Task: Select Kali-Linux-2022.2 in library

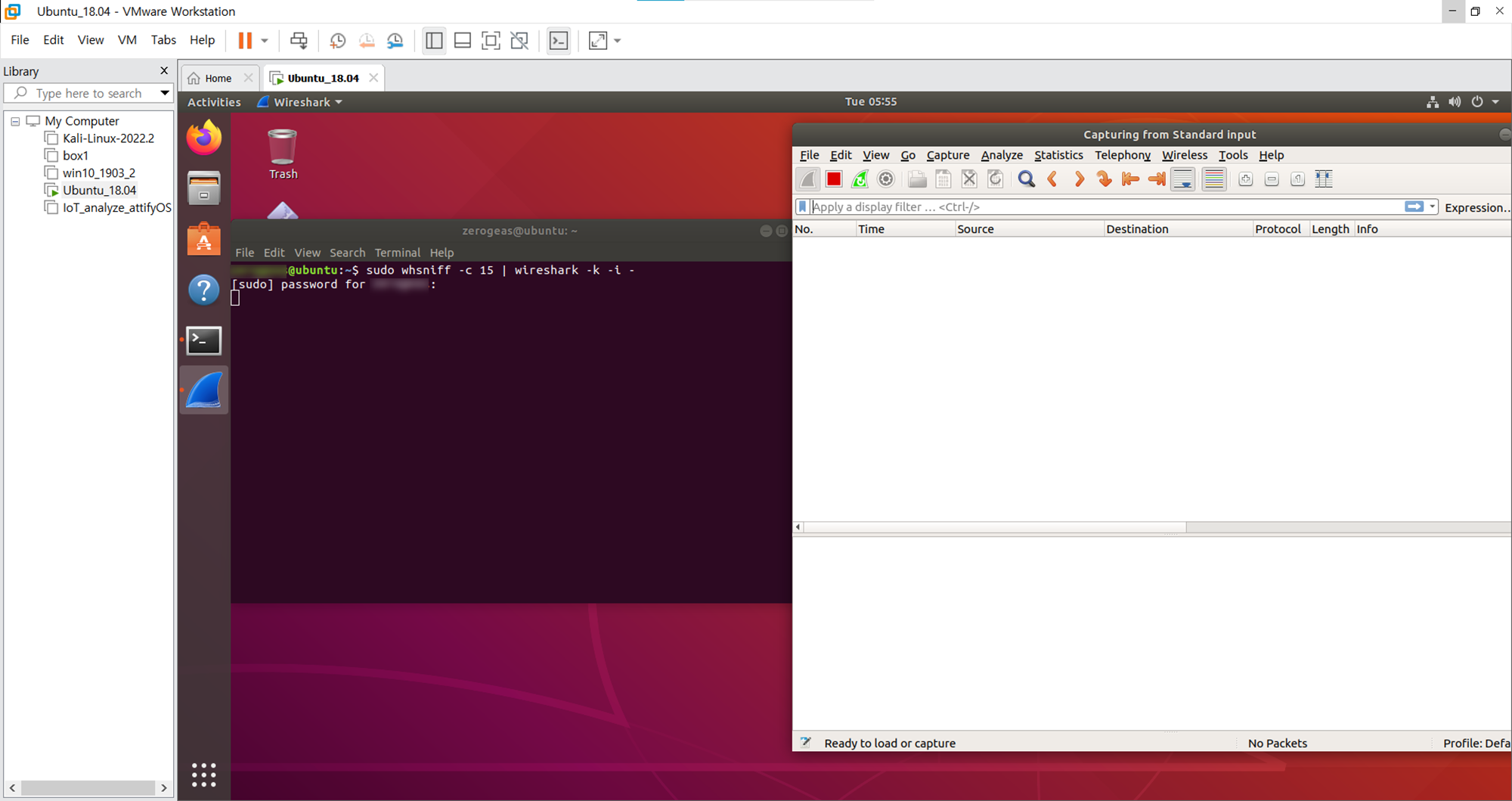Action: click(108, 138)
